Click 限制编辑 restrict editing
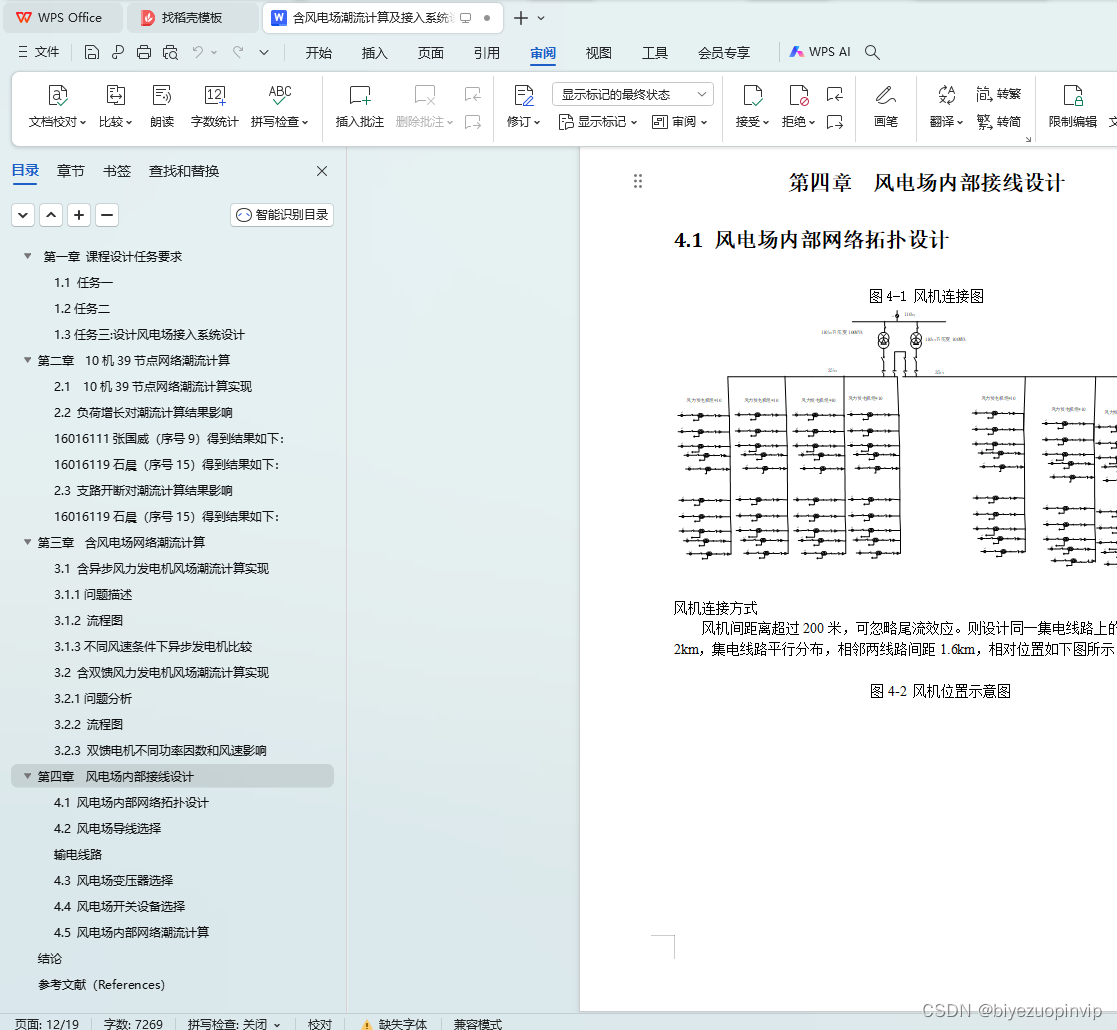This screenshot has width=1117, height=1030. click(x=1072, y=107)
